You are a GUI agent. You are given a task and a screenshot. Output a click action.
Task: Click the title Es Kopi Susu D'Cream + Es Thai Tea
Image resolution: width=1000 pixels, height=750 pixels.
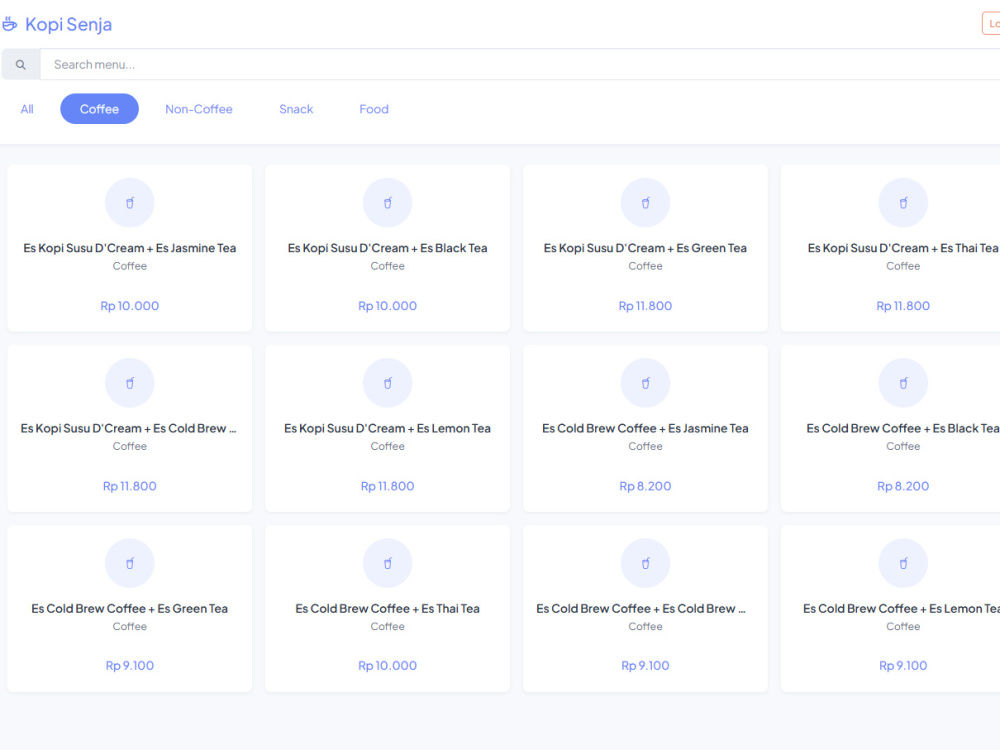coord(903,248)
